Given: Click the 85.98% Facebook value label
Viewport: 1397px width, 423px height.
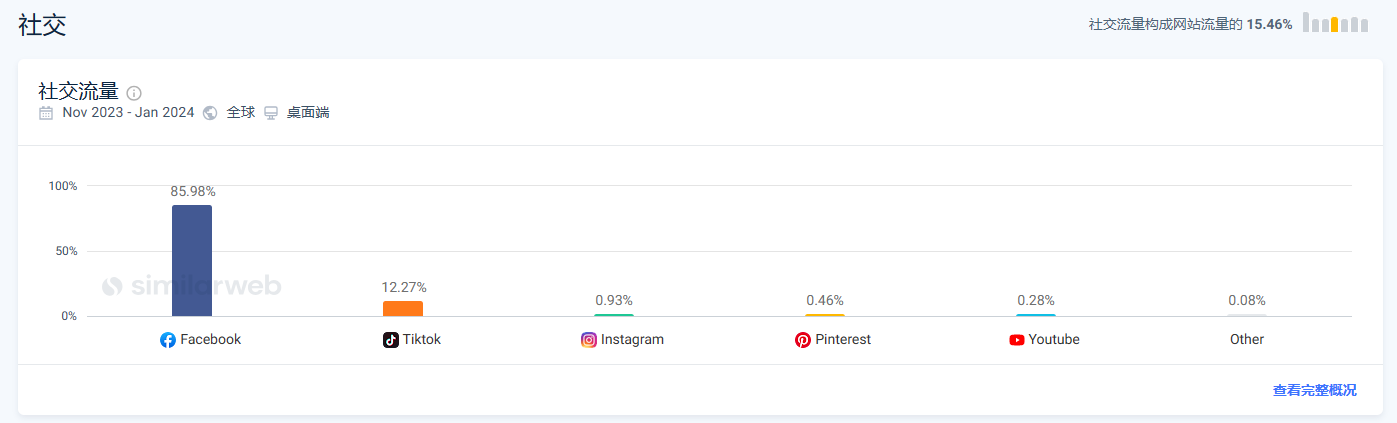Looking at the screenshot, I should (x=193, y=191).
